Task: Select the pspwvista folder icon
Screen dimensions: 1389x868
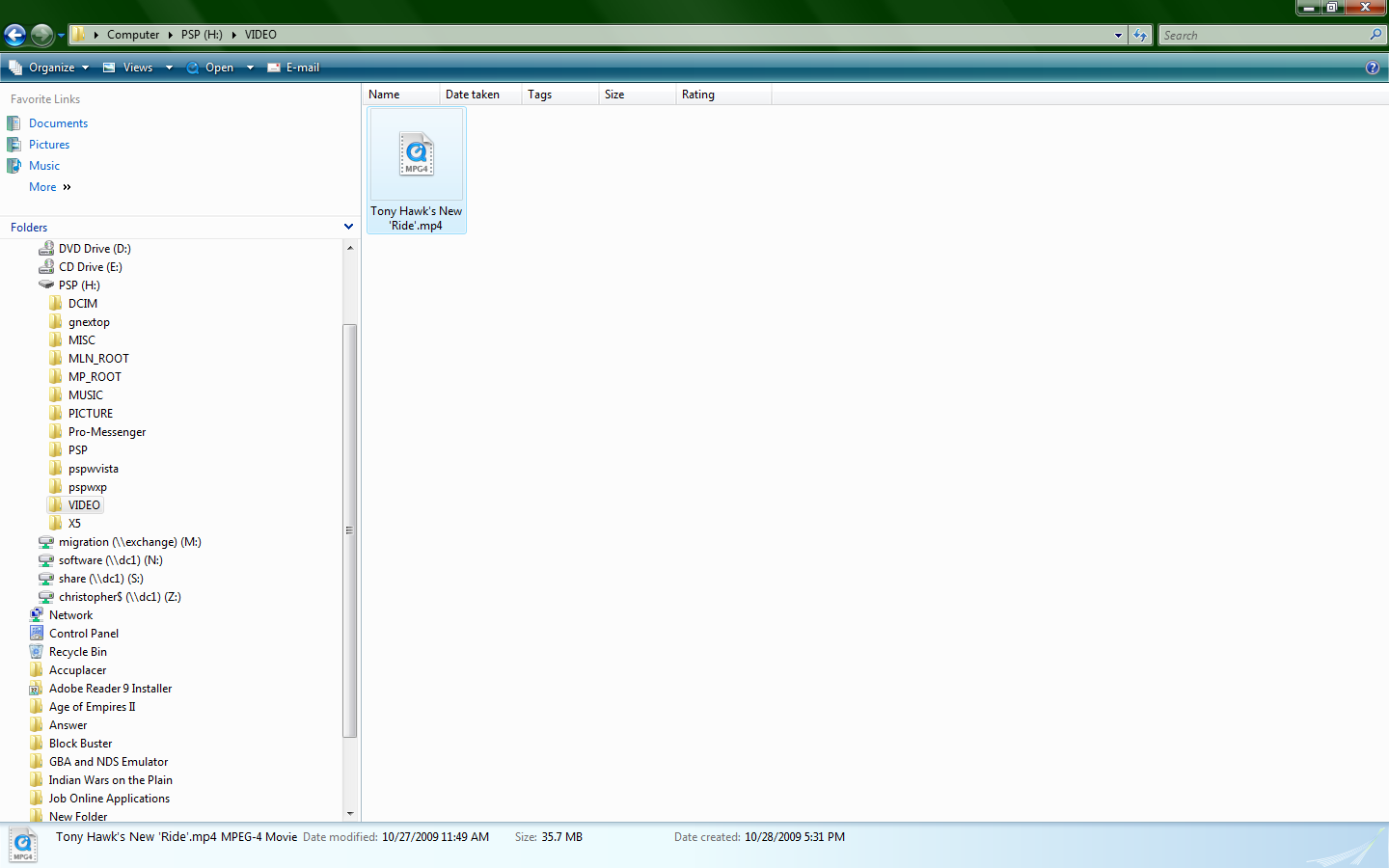Action: coord(56,469)
